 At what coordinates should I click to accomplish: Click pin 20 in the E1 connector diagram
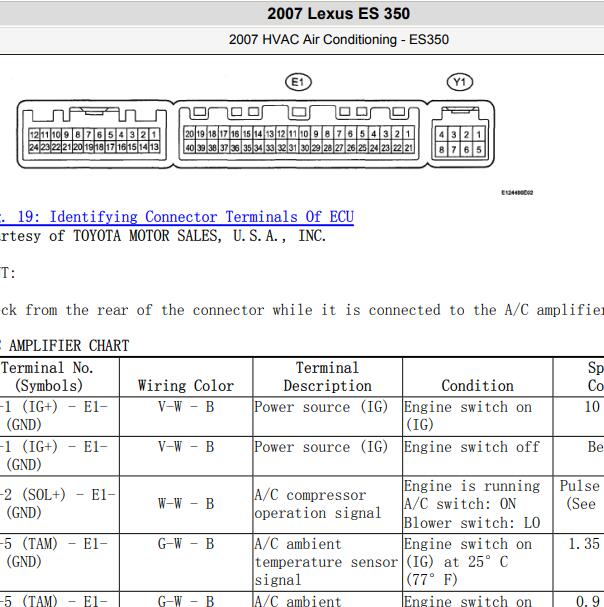(x=189, y=134)
